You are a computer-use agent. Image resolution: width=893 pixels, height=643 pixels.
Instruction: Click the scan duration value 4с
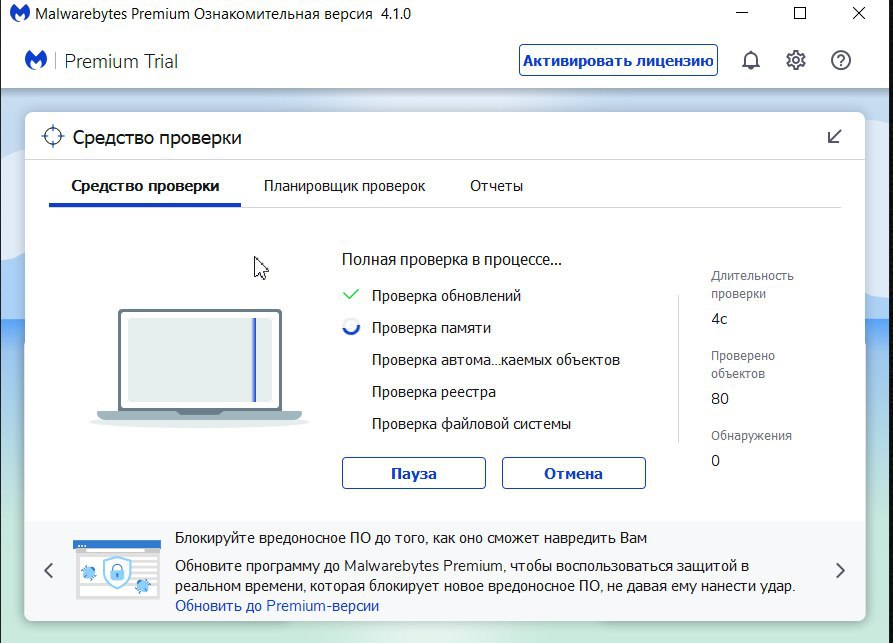coord(719,319)
